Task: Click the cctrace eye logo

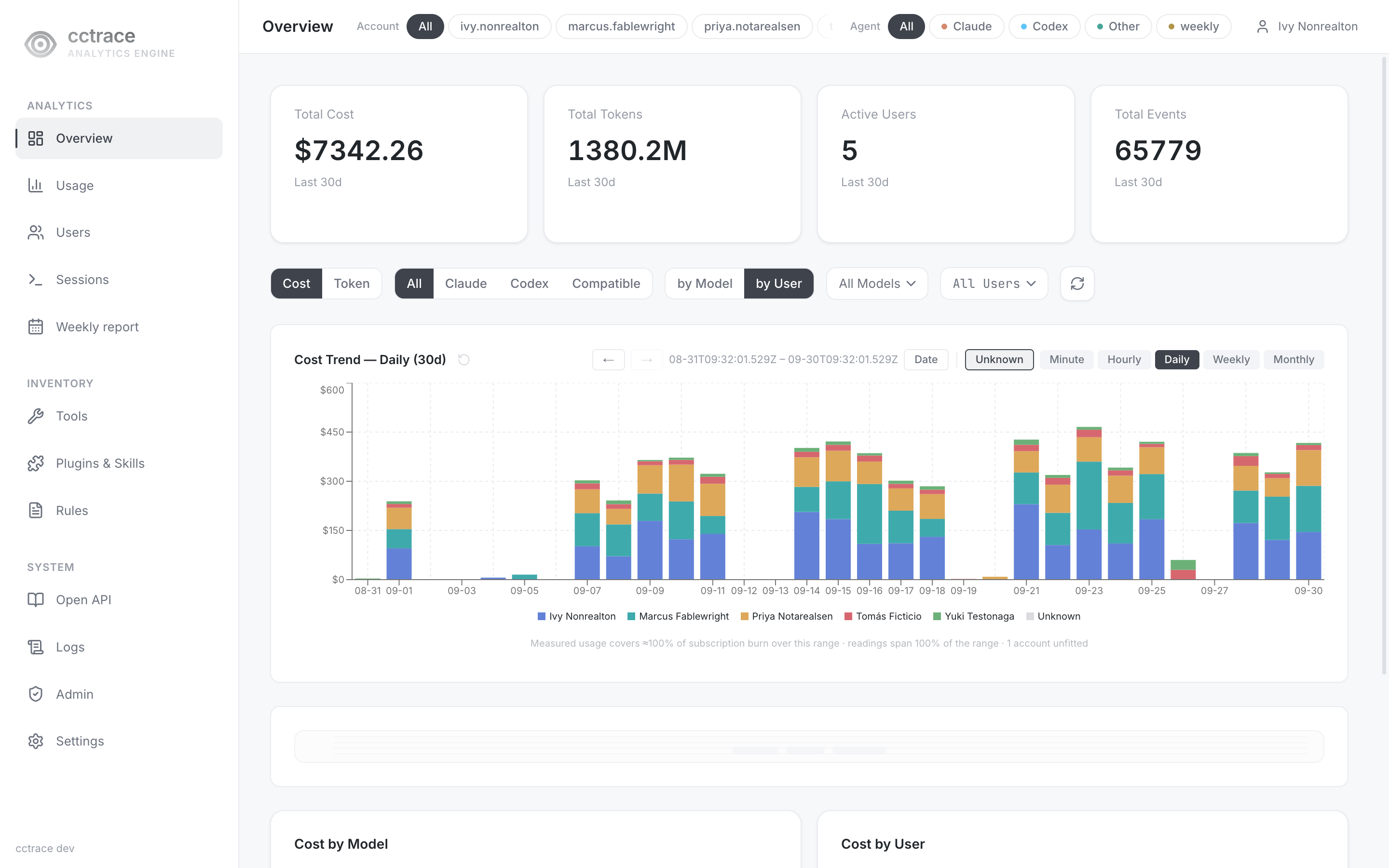Action: point(40,43)
